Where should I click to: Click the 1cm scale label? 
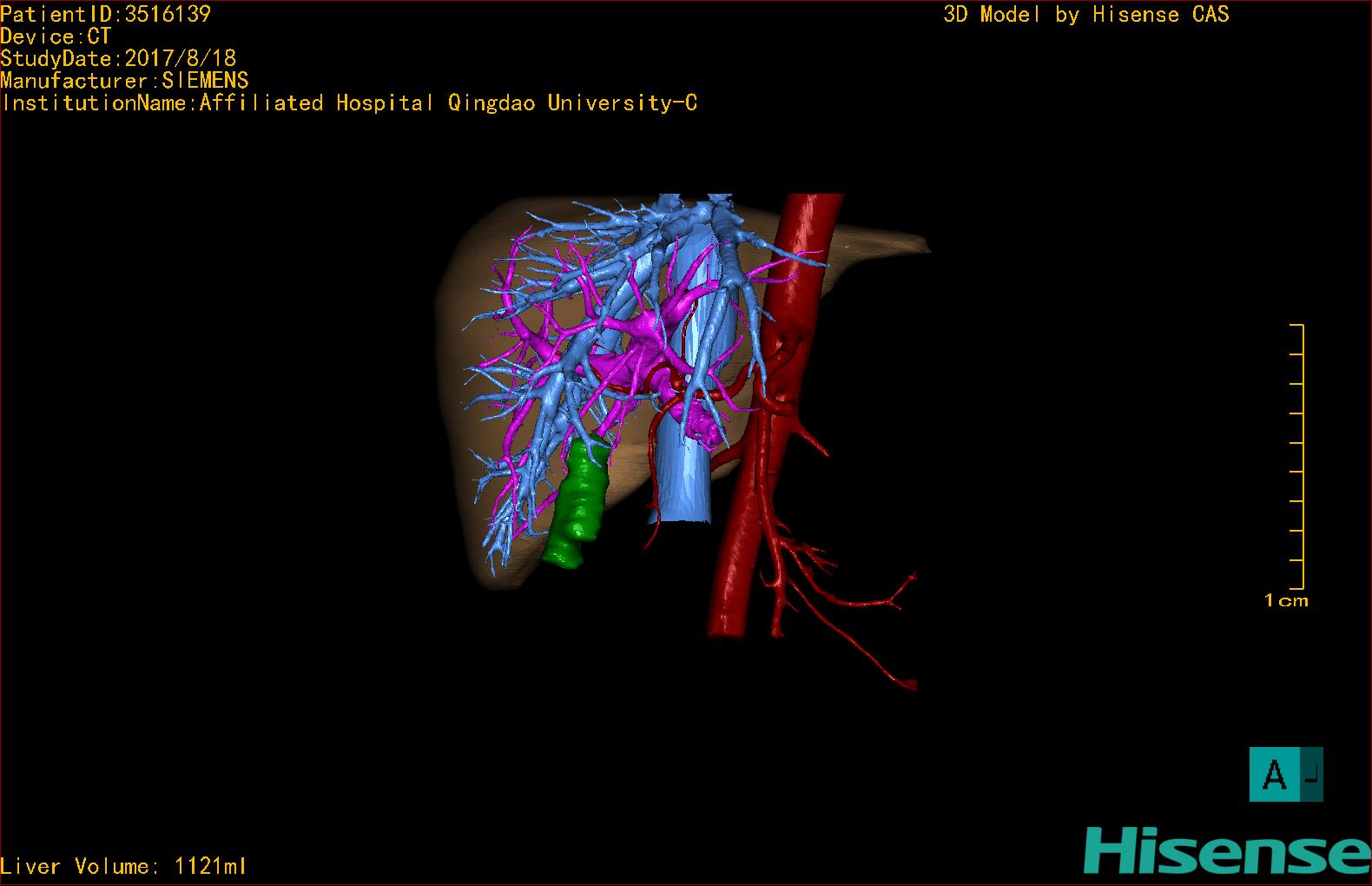tap(1286, 600)
